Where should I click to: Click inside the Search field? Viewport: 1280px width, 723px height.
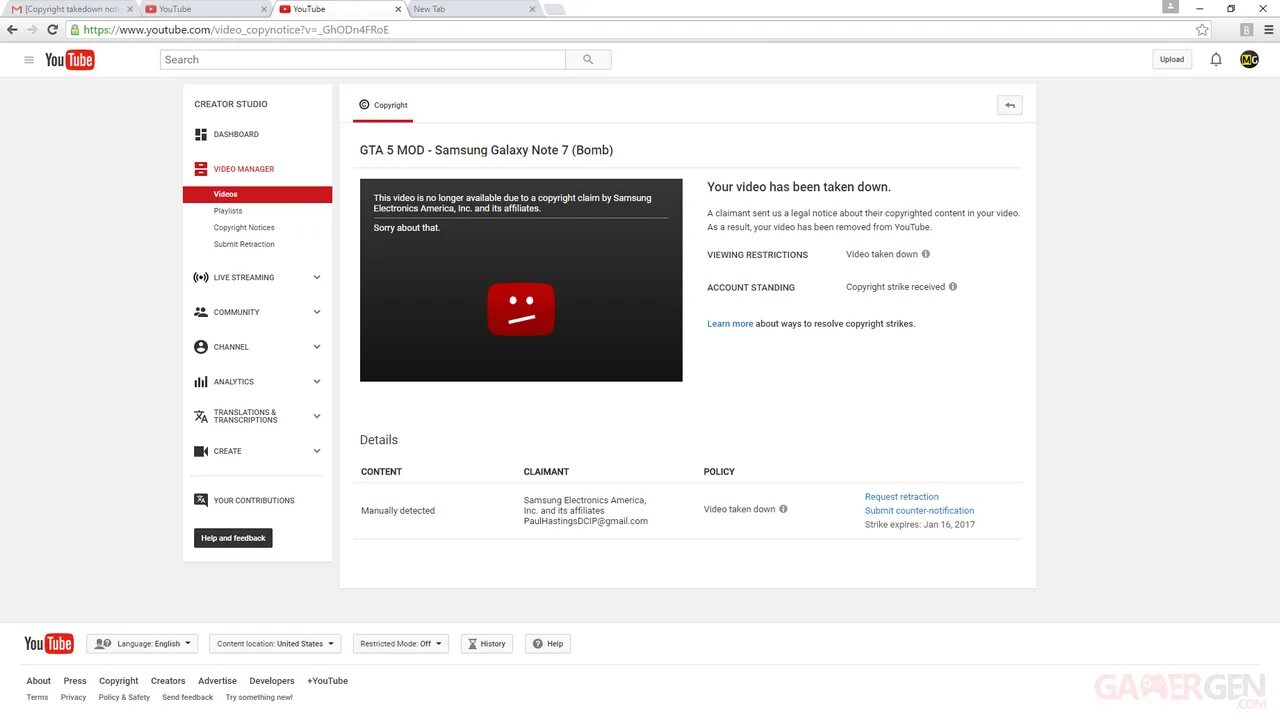click(x=363, y=60)
